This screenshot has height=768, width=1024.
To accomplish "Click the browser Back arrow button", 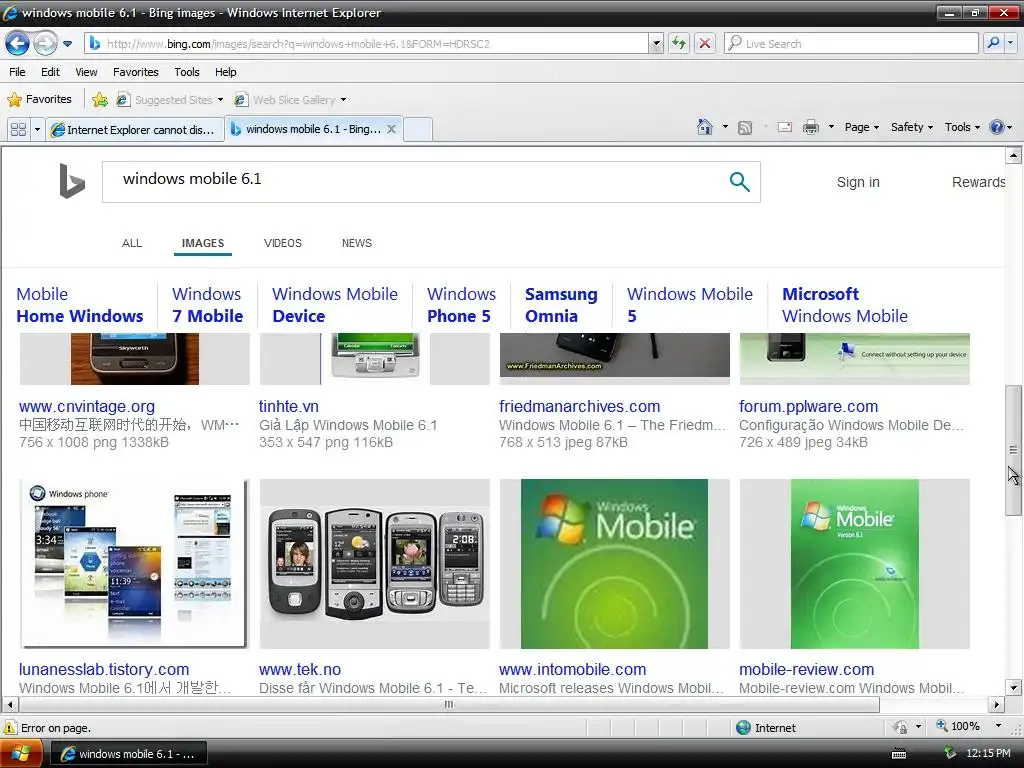I will click(17, 44).
